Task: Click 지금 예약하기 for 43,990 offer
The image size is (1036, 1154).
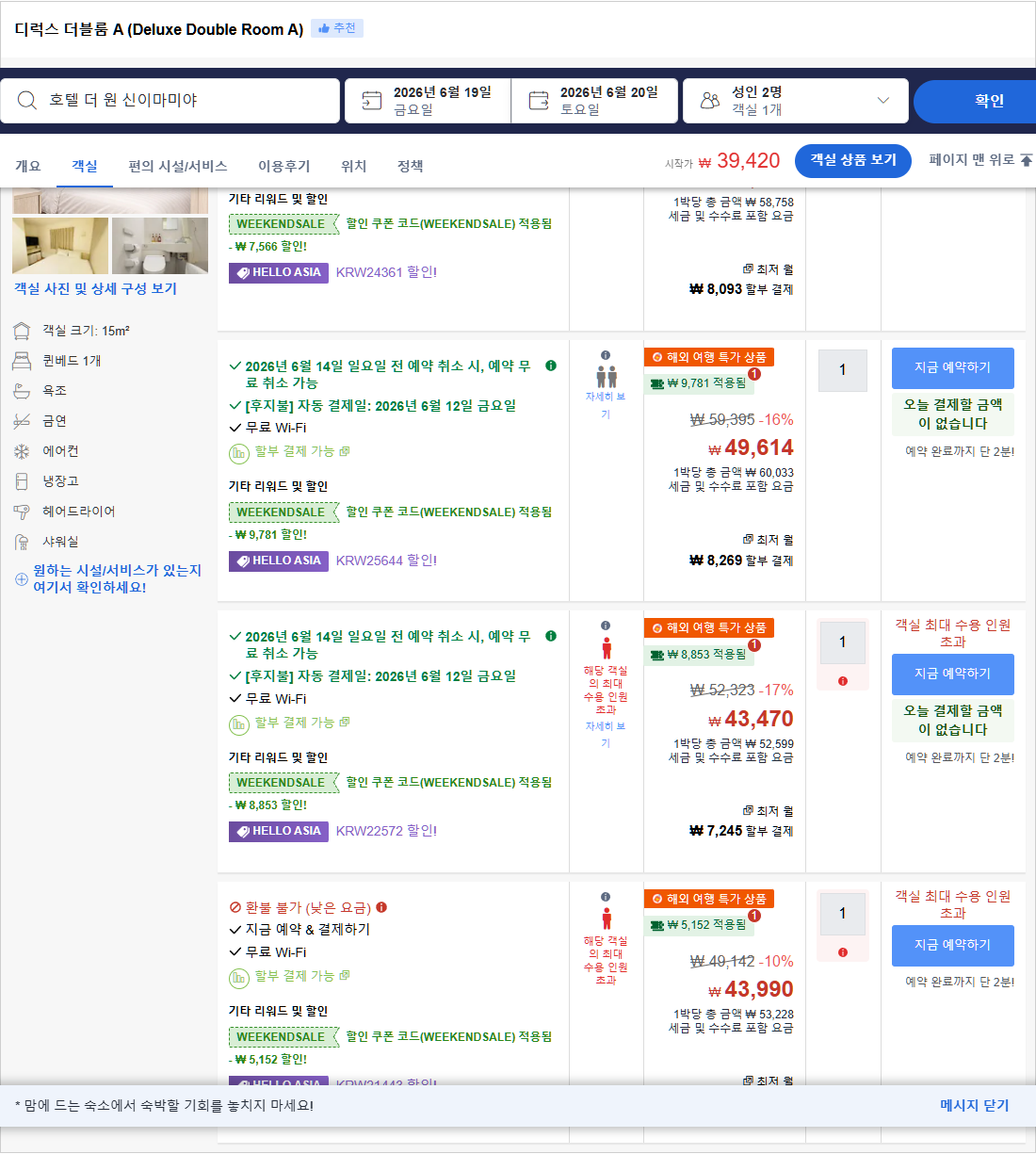Action: [953, 945]
